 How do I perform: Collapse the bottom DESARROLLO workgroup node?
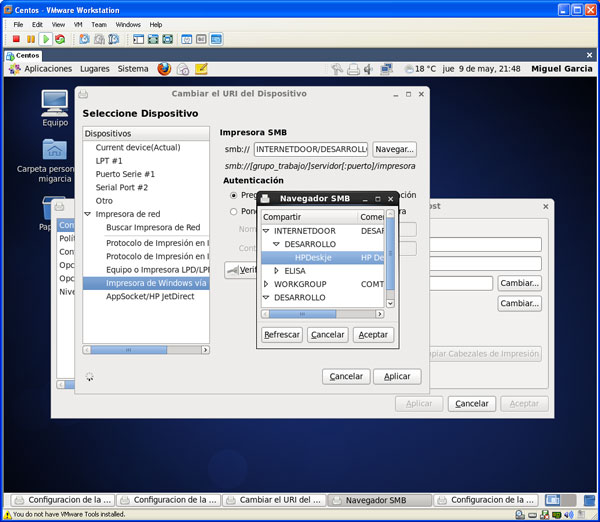(266, 297)
